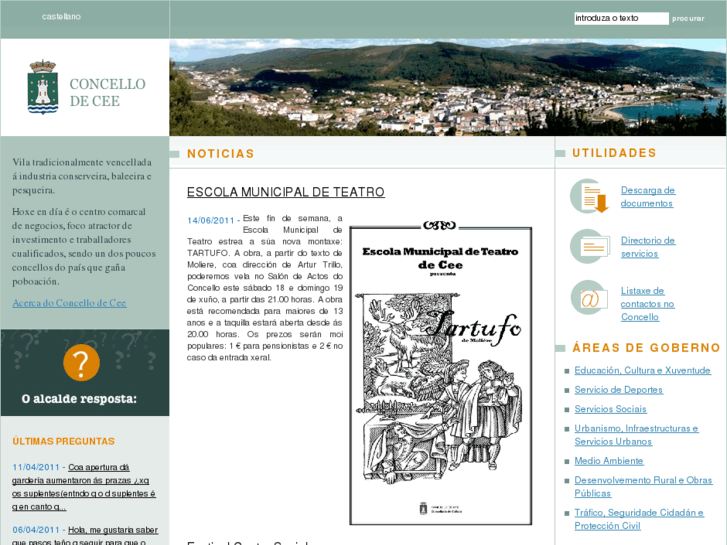Image resolution: width=727 pixels, height=545 pixels.
Task: Open Educación, Cultura e Xuventude area
Action: pyautogui.click(x=642, y=370)
